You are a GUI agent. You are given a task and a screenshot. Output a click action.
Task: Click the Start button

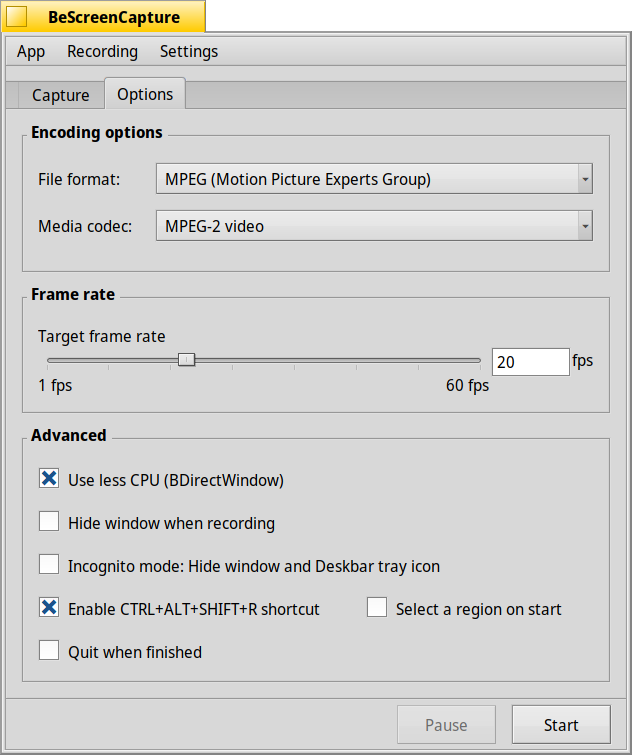pos(561,725)
